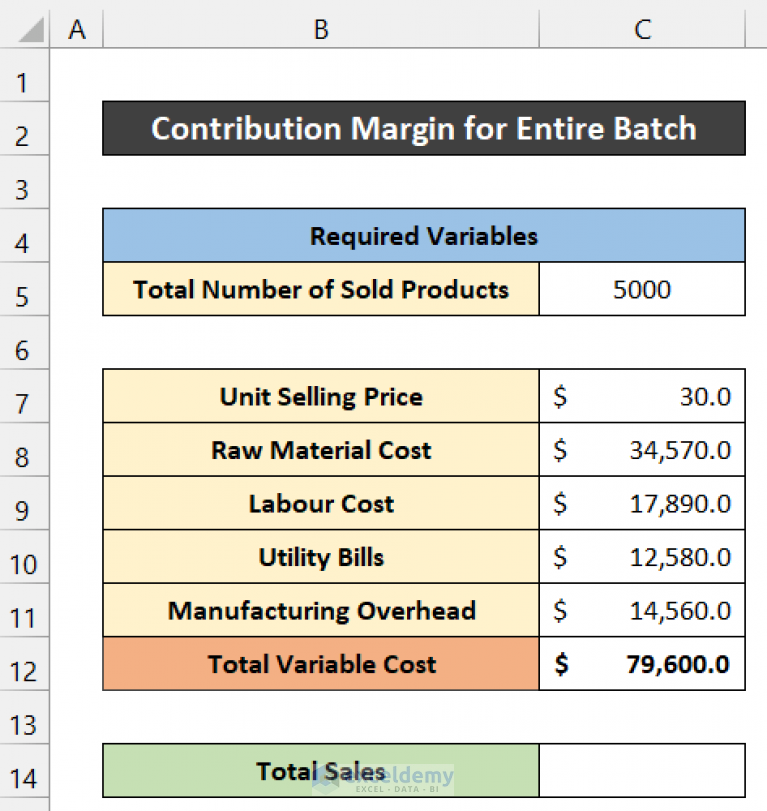Select row header 1
767x811 pixels.
(x=25, y=80)
